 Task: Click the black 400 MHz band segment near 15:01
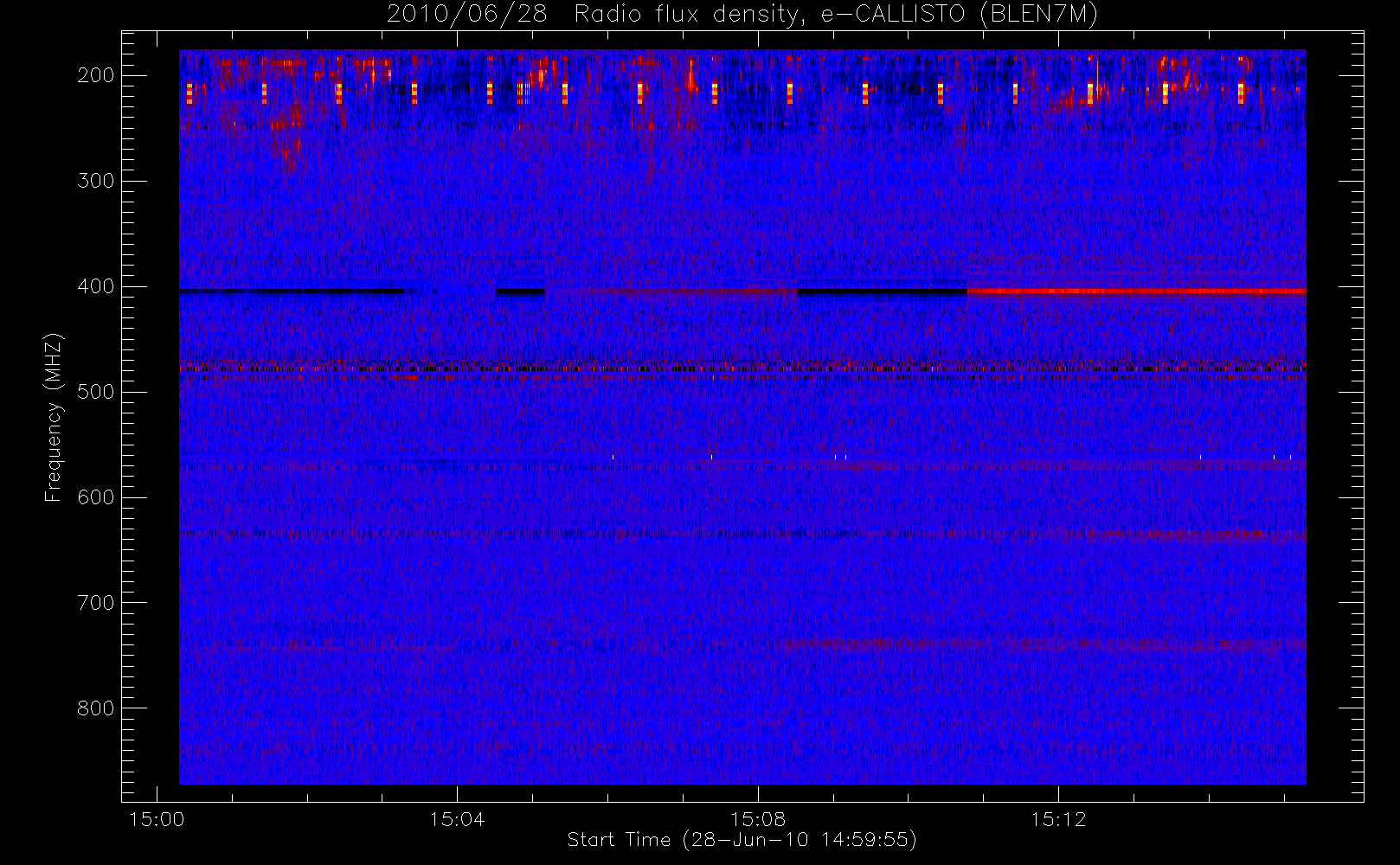click(291, 292)
